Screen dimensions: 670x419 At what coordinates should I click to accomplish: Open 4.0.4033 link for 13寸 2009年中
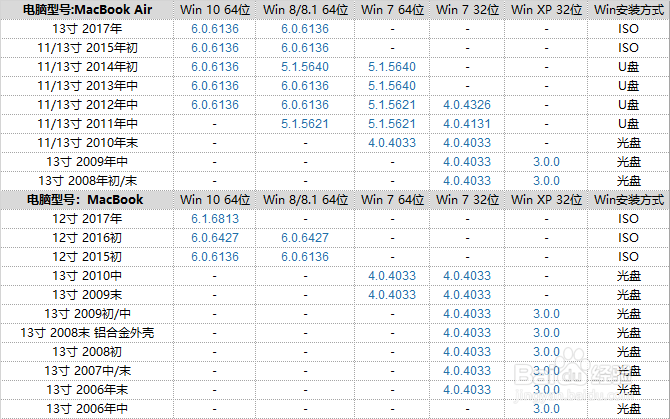[467, 162]
